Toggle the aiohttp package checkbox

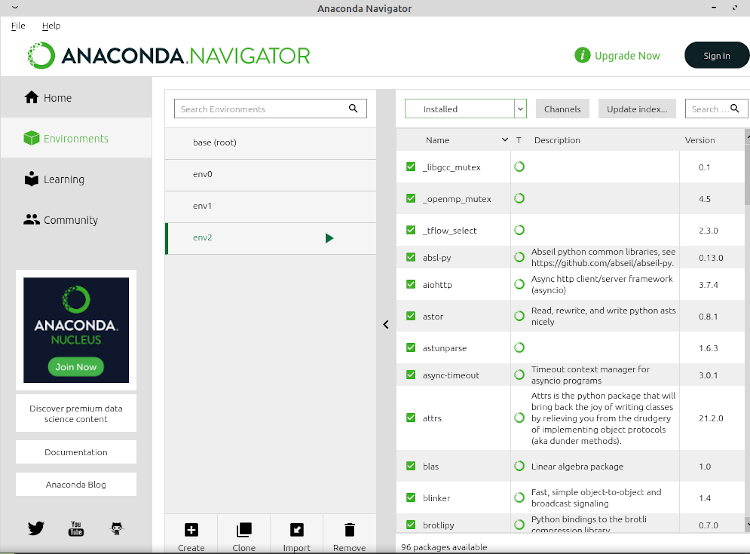click(410, 284)
